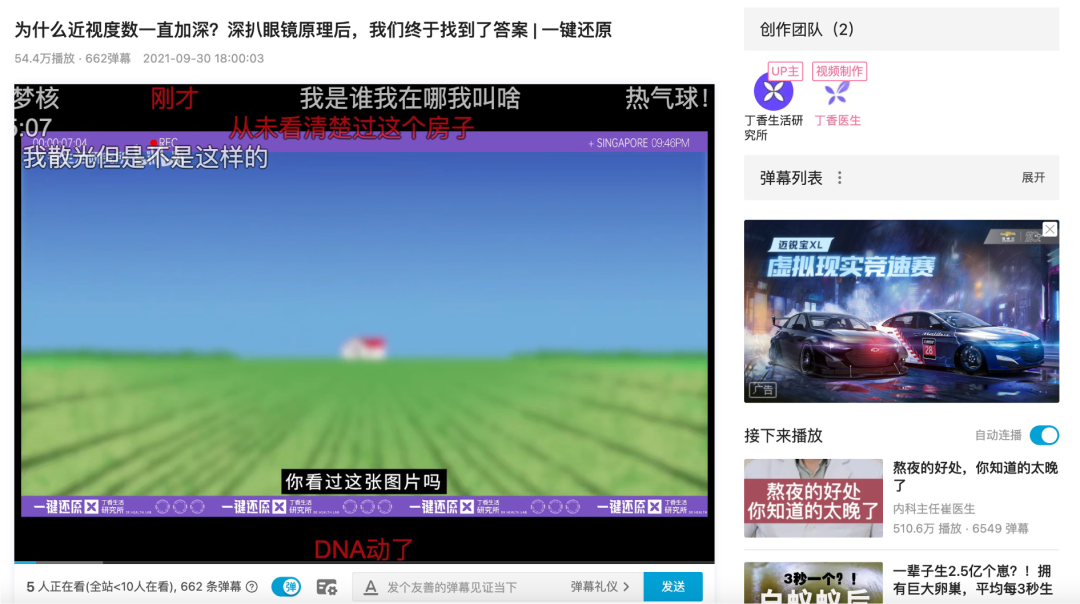The width and height of the screenshot is (1080, 604).
Task: Send danmaku with 发送 button
Action: point(673,587)
